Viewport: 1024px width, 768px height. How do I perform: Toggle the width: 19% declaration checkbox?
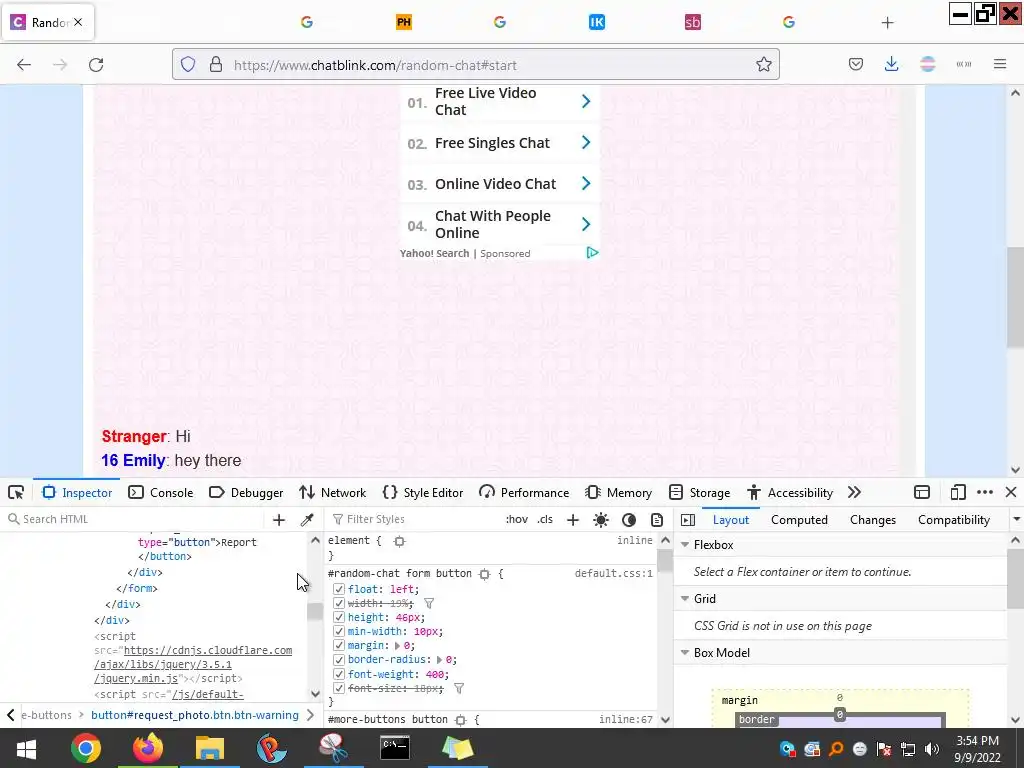tap(338, 603)
